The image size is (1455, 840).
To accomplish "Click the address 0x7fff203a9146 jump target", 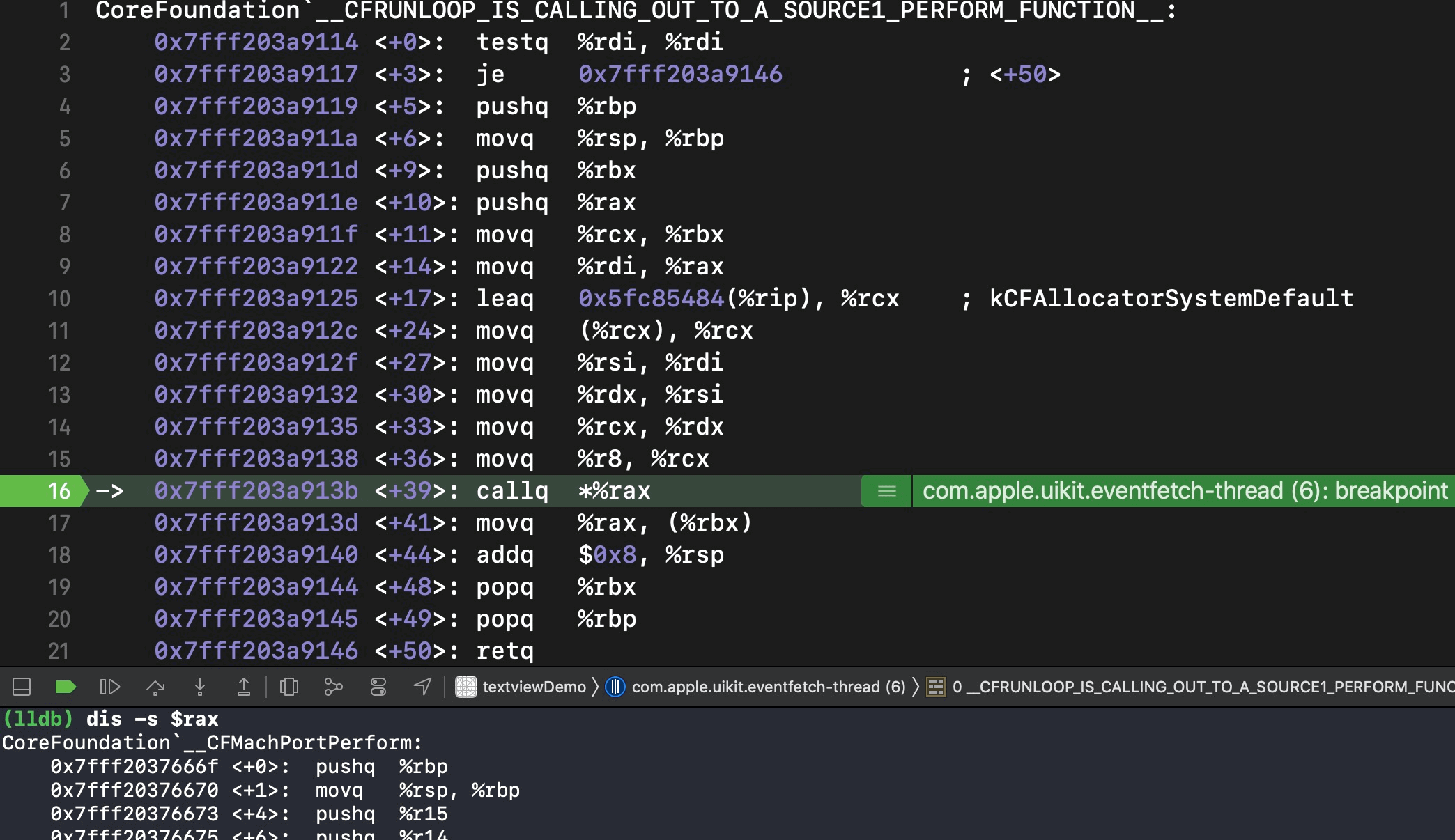I will point(680,75).
